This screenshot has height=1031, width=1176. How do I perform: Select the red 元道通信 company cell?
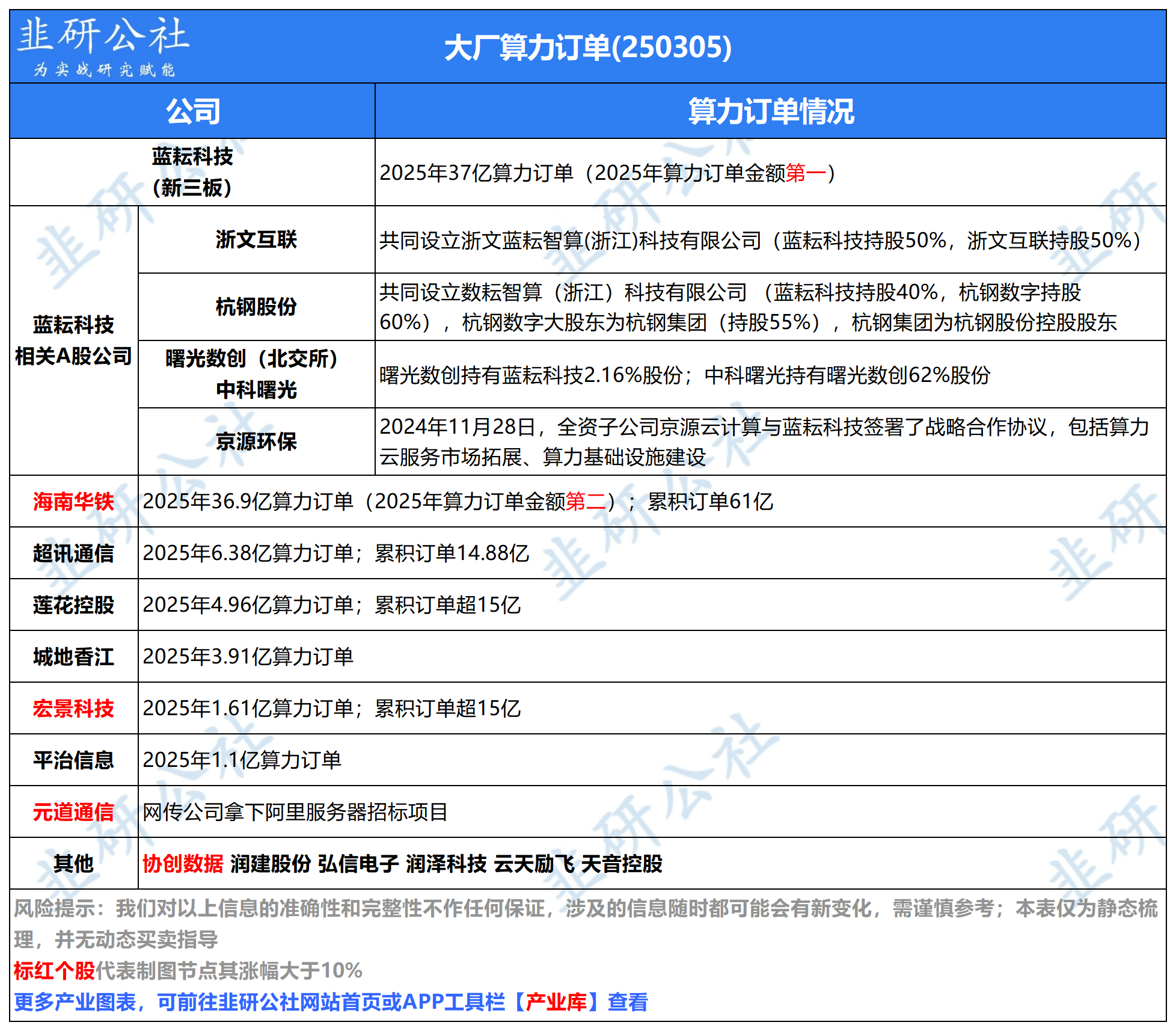click(x=73, y=812)
